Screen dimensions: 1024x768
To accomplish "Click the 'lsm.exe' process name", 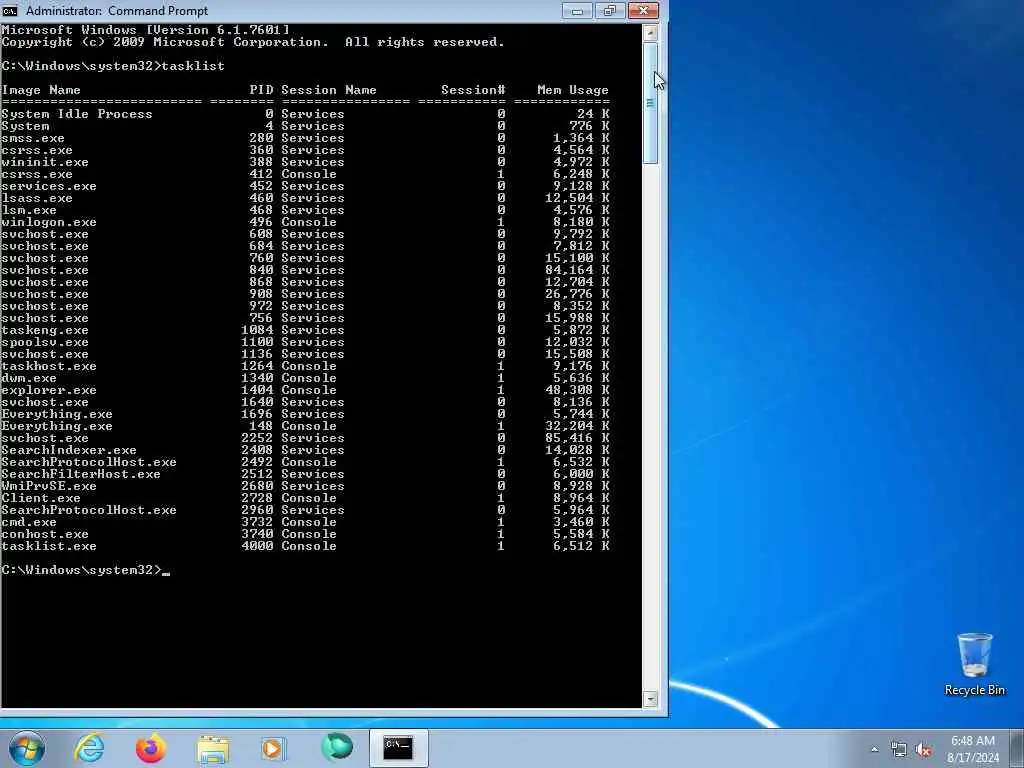I will coord(29,210).
